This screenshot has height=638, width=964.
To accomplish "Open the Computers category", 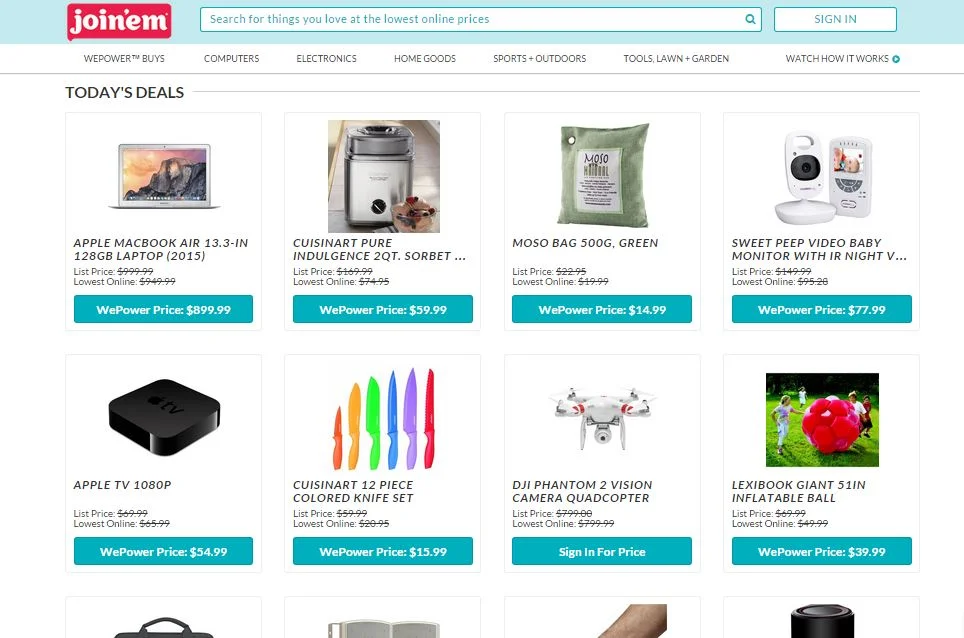I will 232,58.
